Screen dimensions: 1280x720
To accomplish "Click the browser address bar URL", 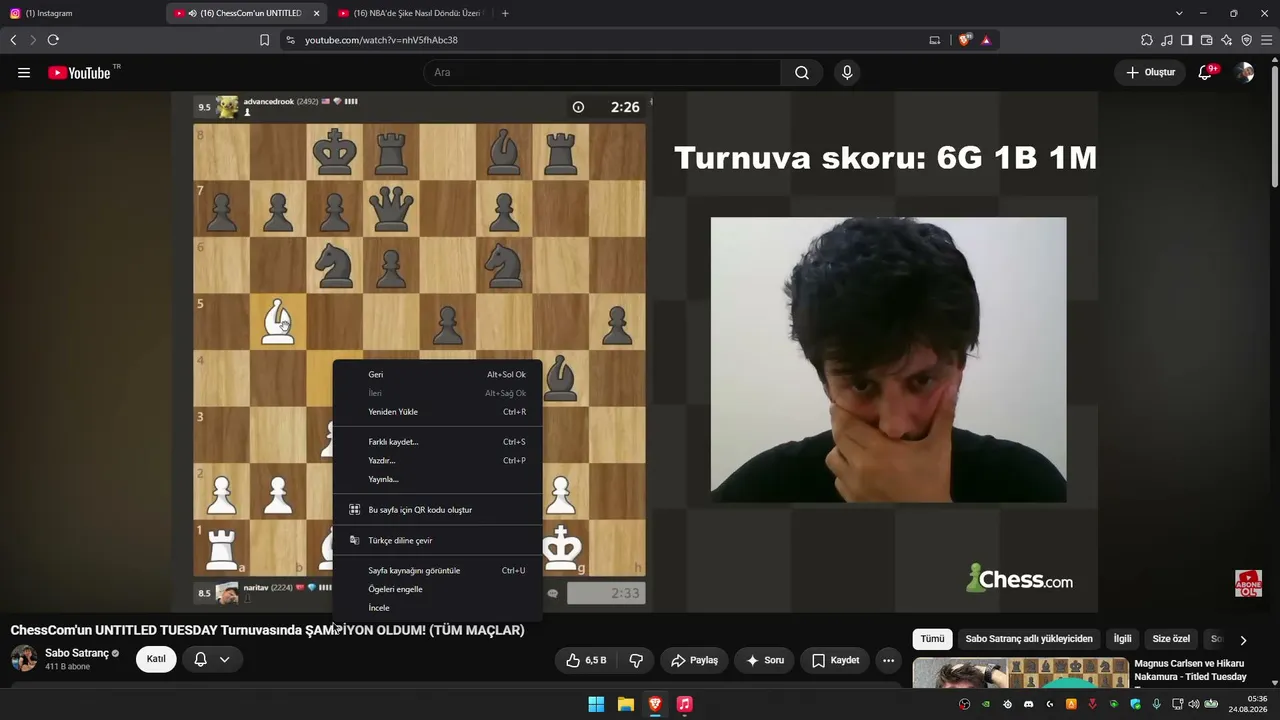I will pyautogui.click(x=381, y=40).
